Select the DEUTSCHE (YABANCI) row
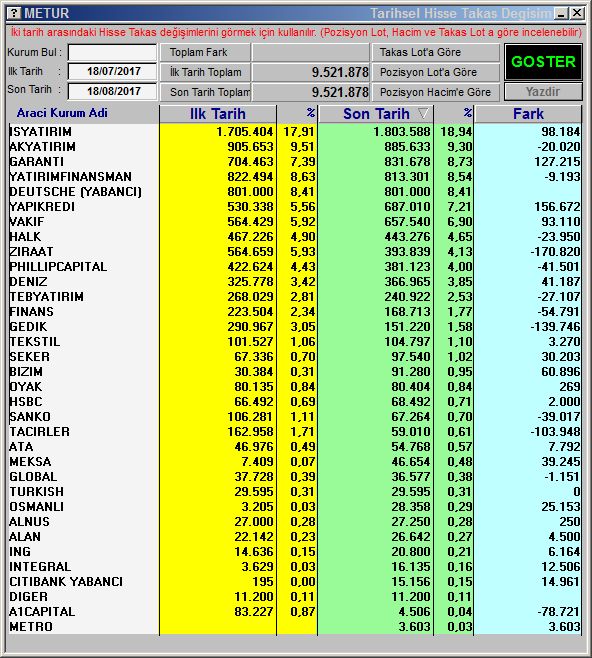The width and height of the screenshot is (592, 658). tap(295, 192)
